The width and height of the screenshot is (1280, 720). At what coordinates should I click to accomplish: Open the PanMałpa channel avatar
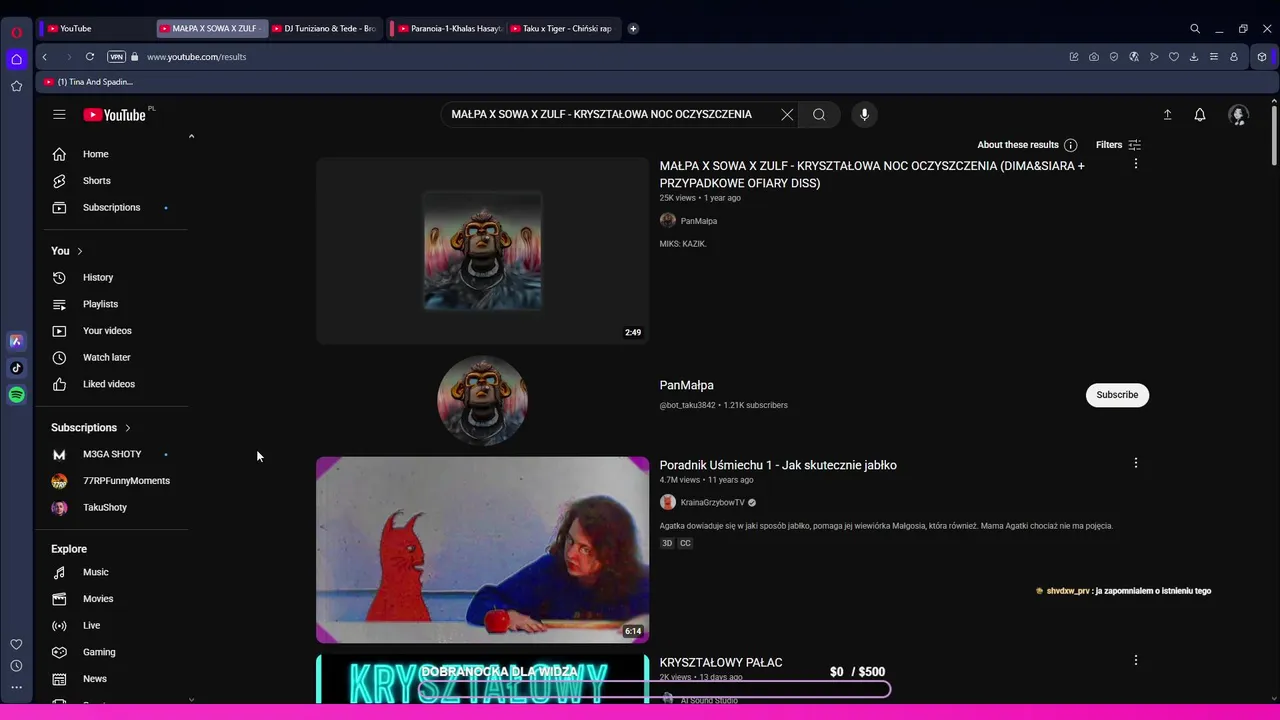482,400
